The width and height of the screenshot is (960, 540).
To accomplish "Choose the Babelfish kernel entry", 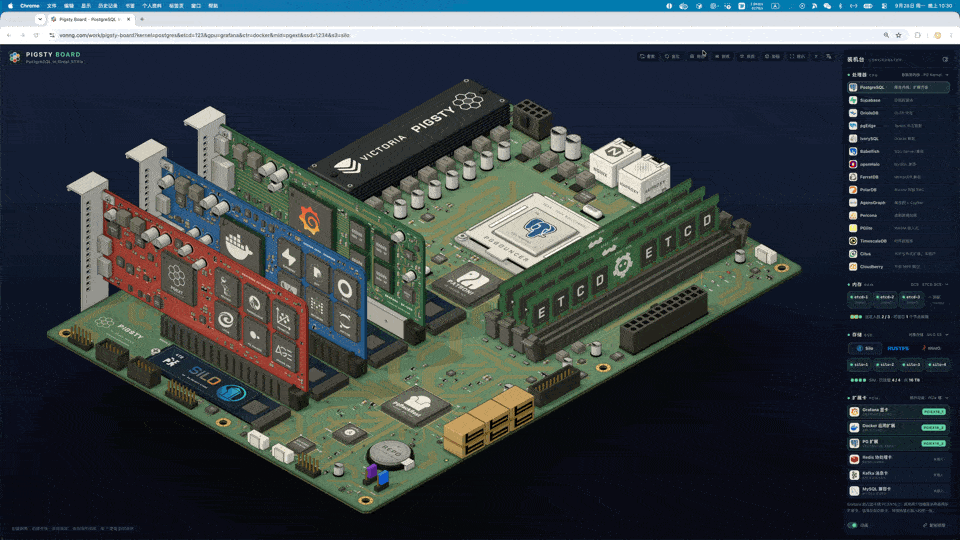I will click(x=898, y=151).
